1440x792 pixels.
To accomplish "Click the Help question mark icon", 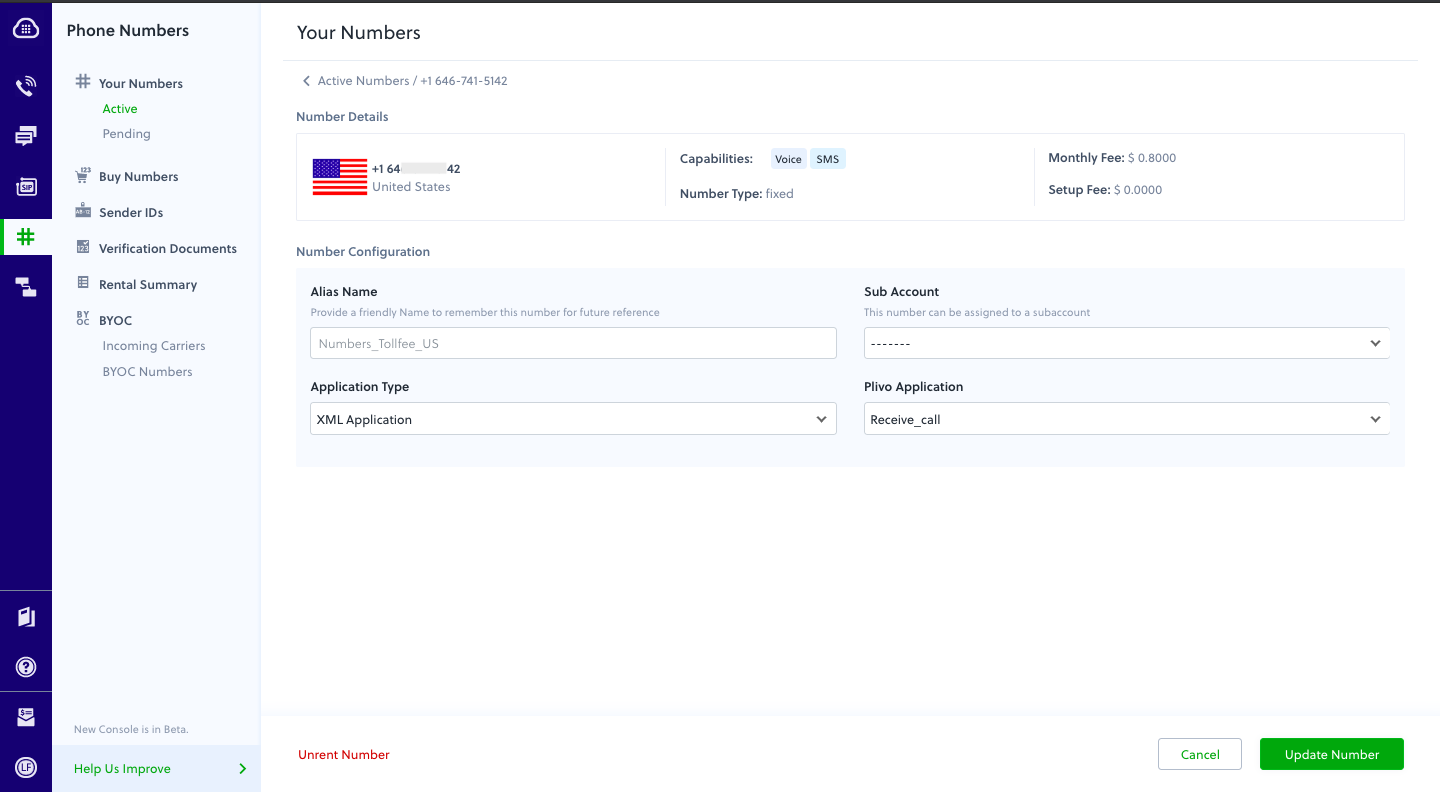I will tap(25, 667).
